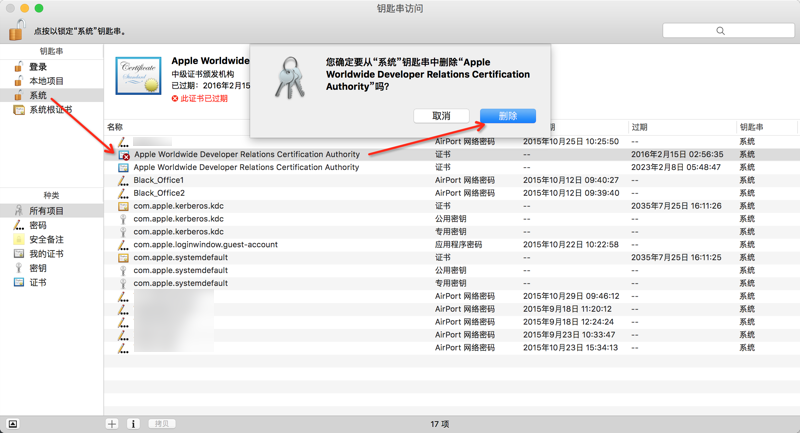
Task: Filter by the 密钥 category
Action: coord(38,268)
